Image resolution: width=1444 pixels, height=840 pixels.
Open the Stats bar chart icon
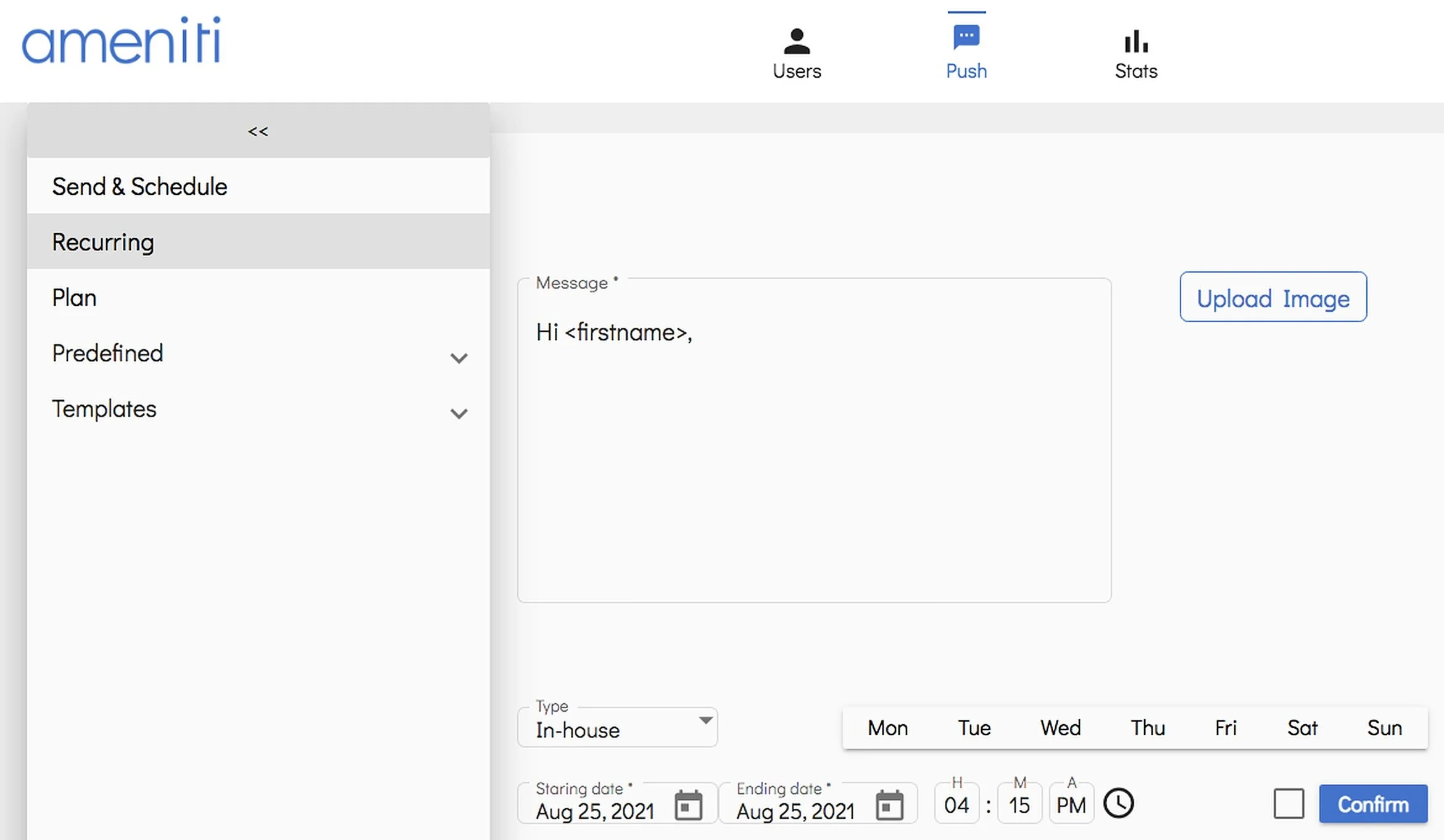click(1135, 42)
